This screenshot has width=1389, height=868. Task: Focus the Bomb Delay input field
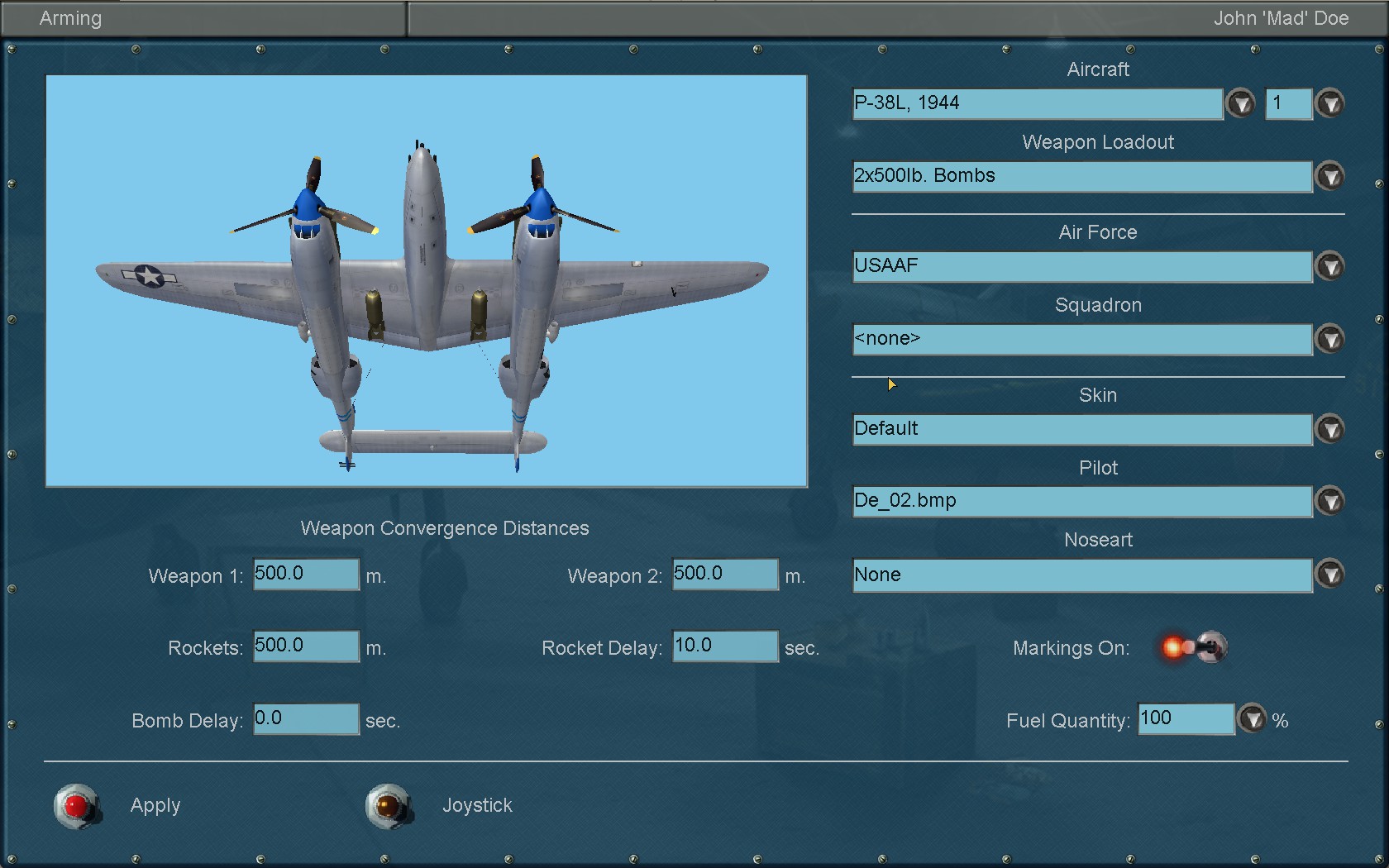click(x=305, y=718)
